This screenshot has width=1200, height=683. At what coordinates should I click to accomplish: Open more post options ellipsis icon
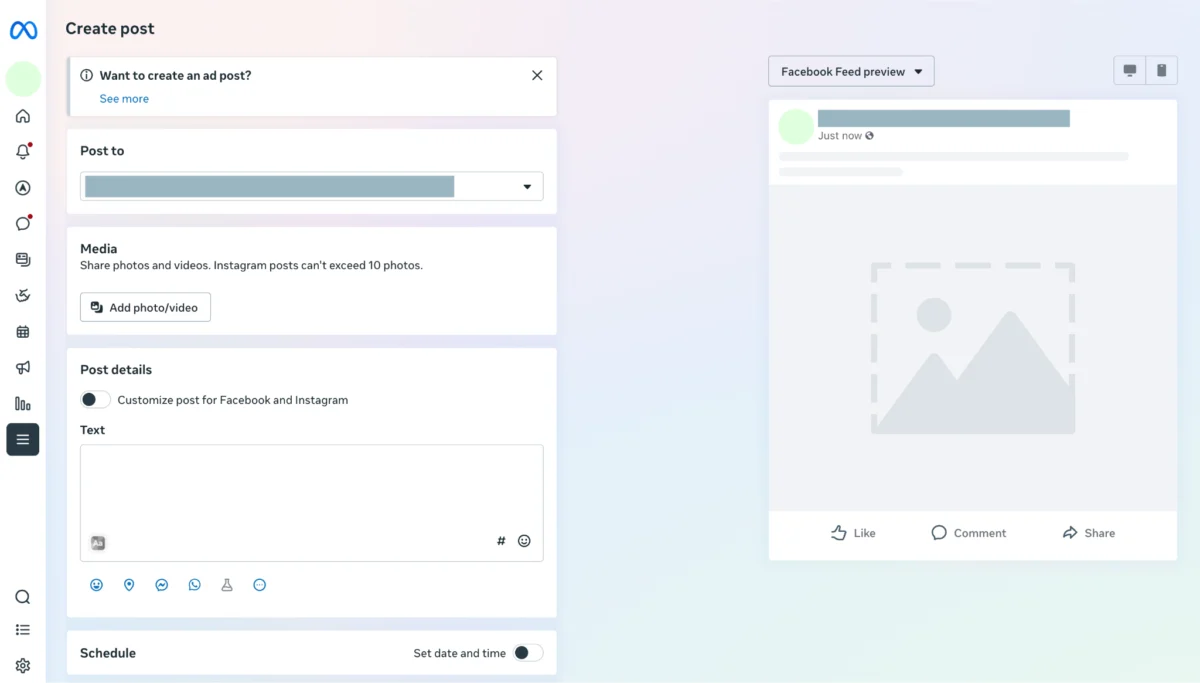tap(260, 585)
